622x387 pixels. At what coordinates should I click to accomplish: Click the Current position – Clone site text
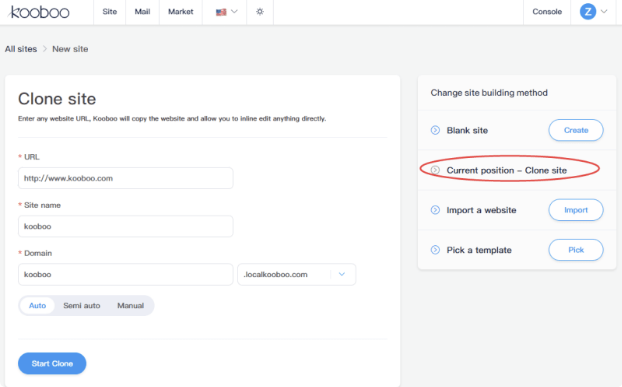pyautogui.click(x=507, y=171)
